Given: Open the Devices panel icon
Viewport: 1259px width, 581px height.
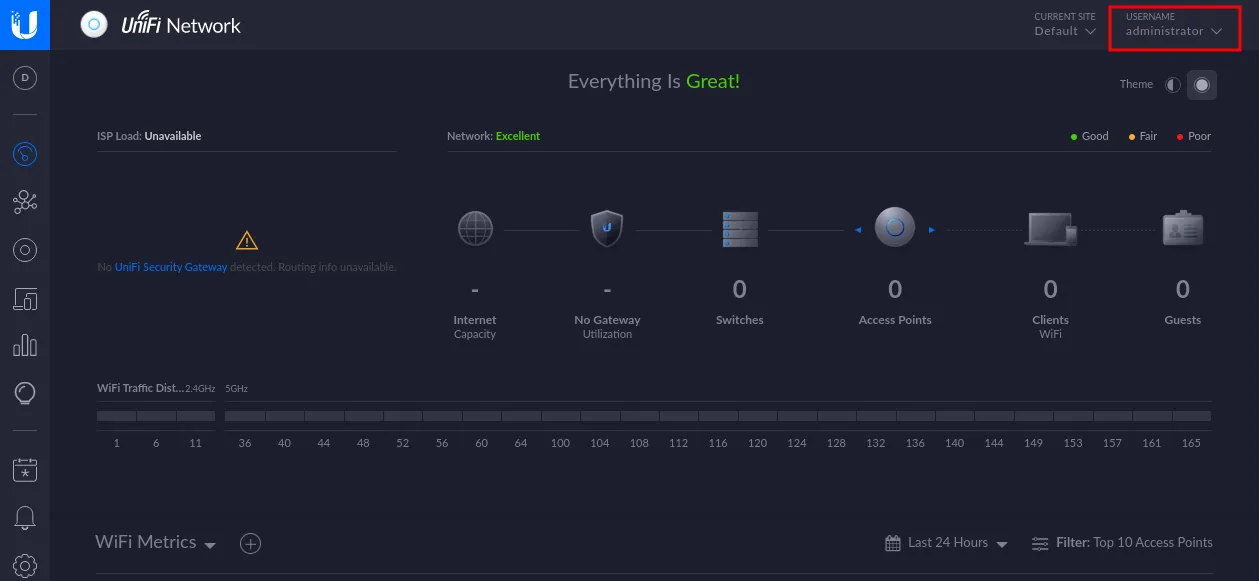Looking at the screenshot, I should pos(24,249).
